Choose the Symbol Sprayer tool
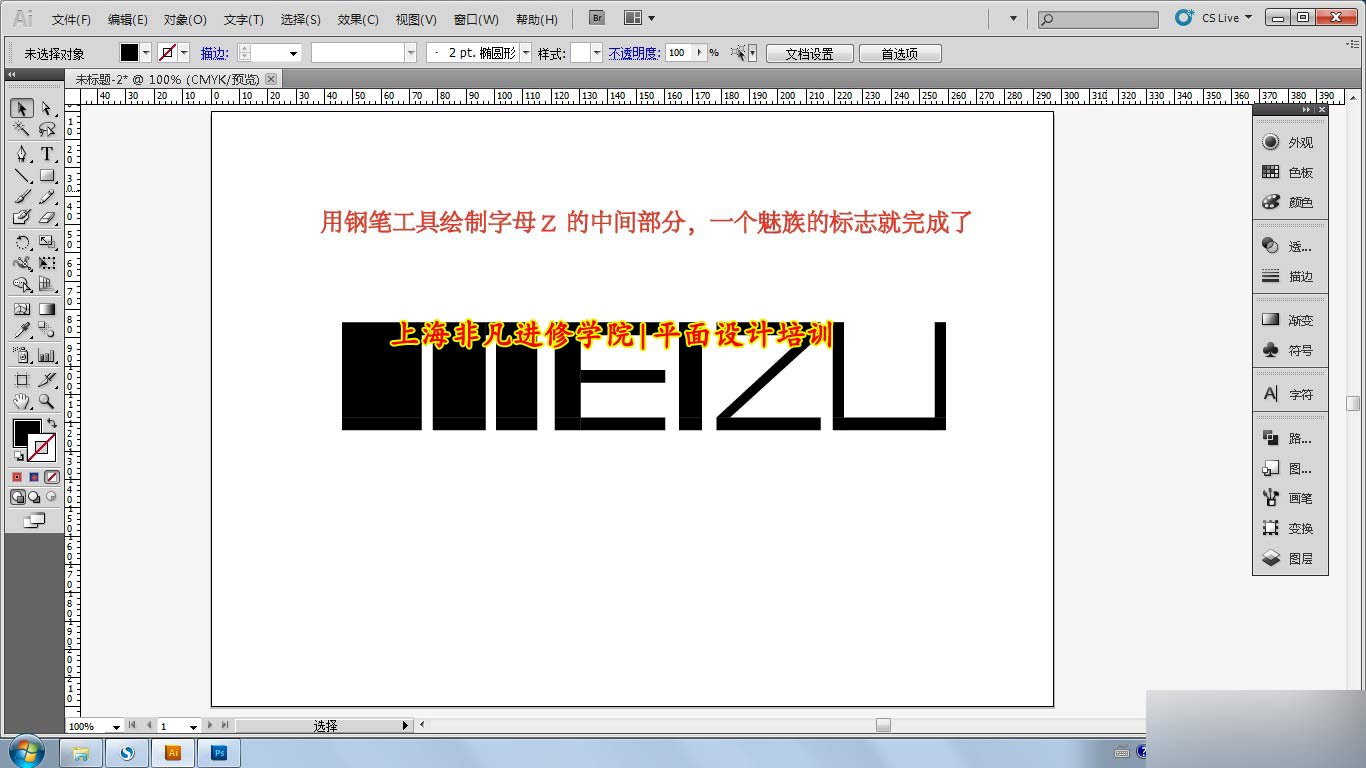Image resolution: width=1366 pixels, height=768 pixels. coord(22,355)
